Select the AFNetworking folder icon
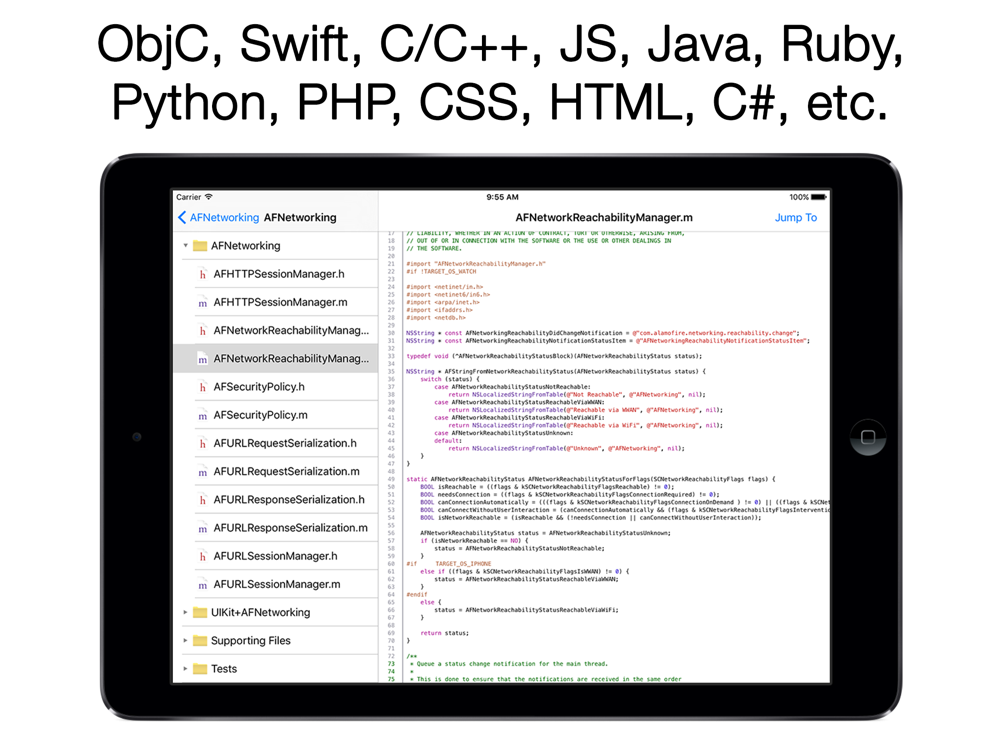The image size is (1000, 750). tap(200, 246)
